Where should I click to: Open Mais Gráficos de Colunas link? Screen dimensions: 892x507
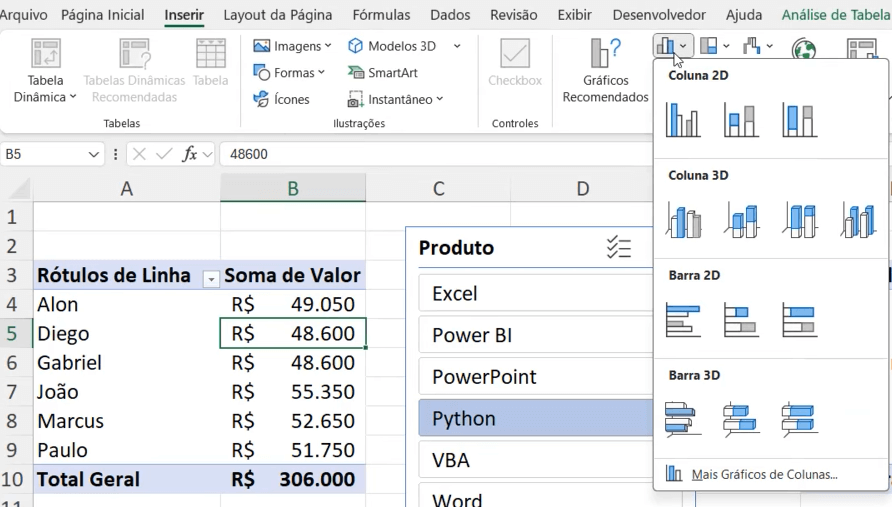[x=764, y=474]
